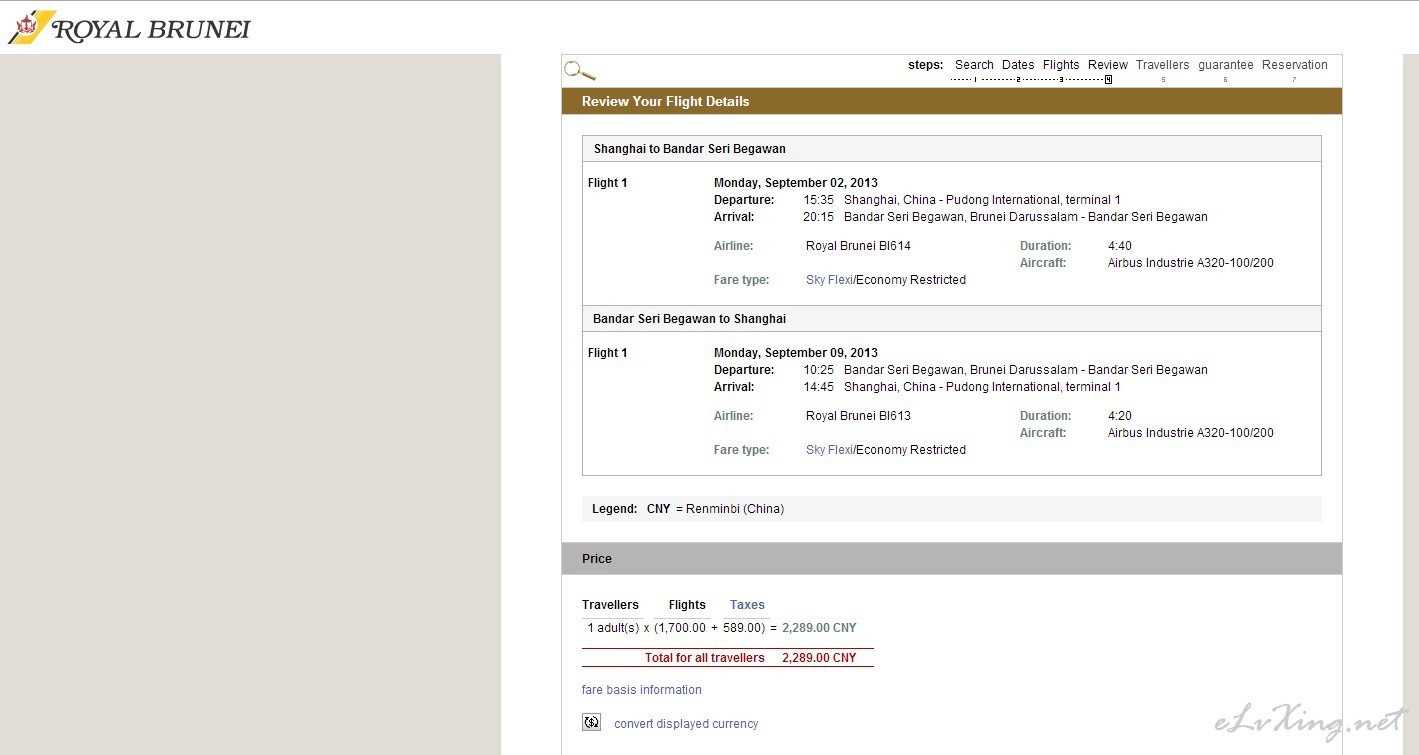1419x755 pixels.
Task: Click departure time 15:35
Action: click(818, 200)
